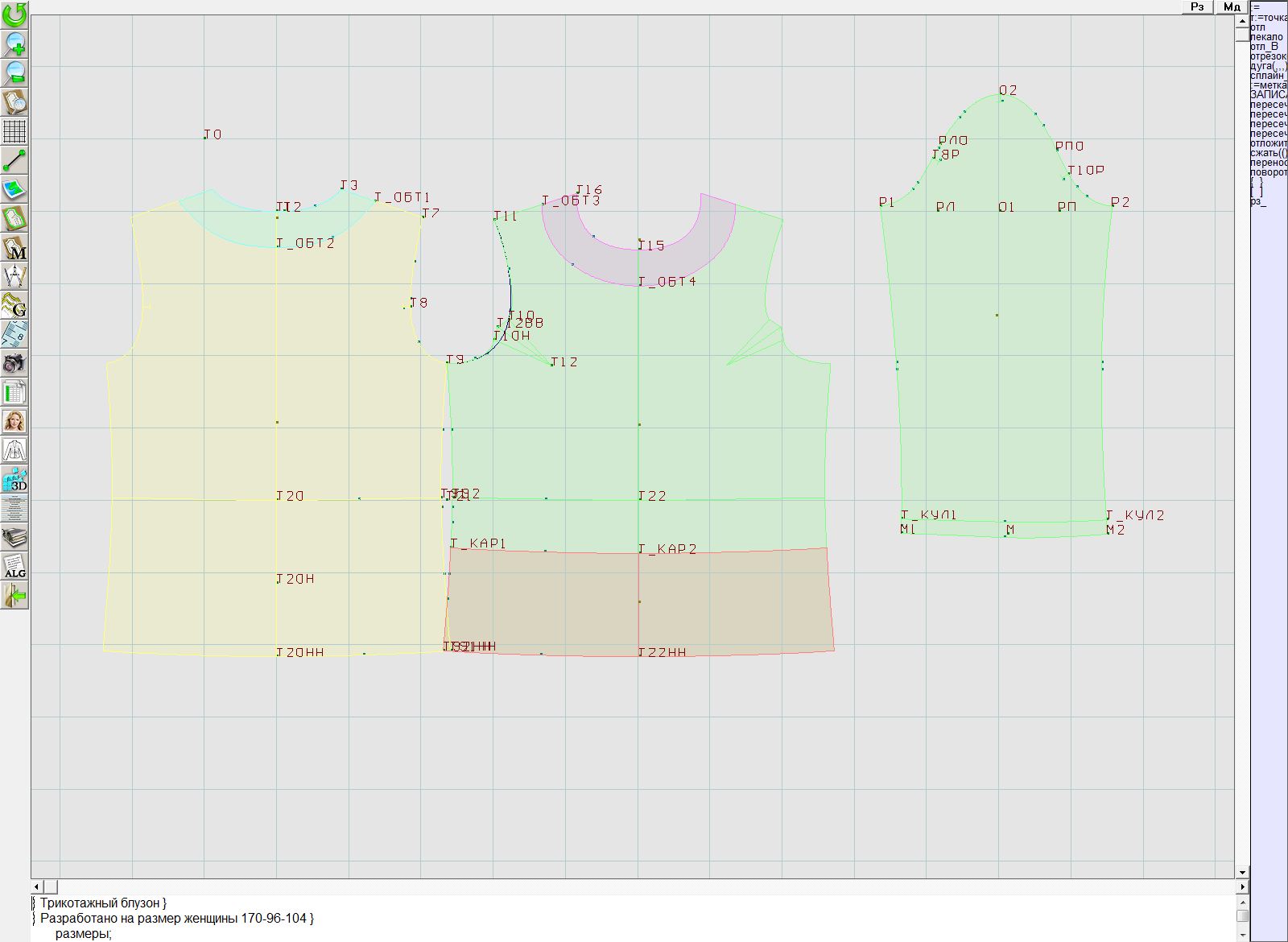Open the jacket mannequin icon
This screenshot has height=942, width=1288.
click(14, 450)
